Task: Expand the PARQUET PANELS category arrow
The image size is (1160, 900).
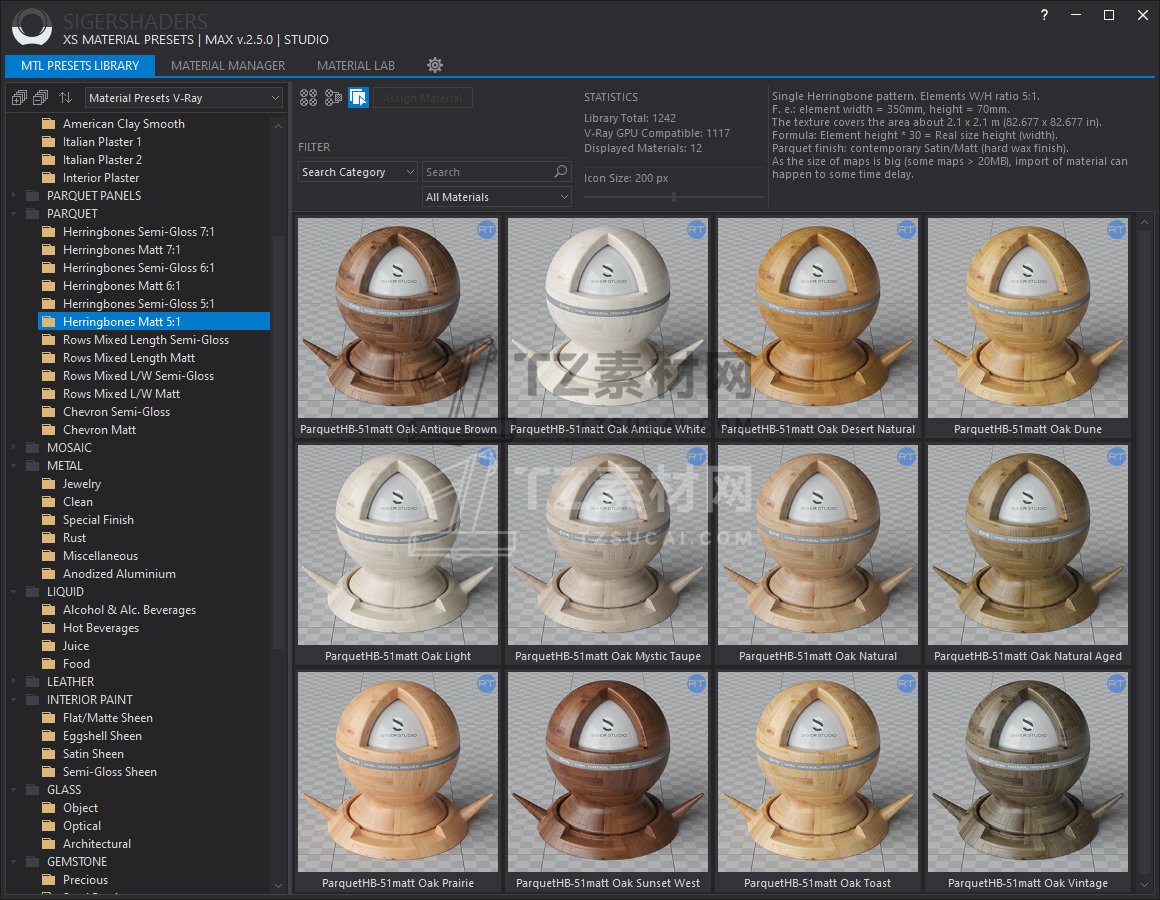Action: pos(13,195)
